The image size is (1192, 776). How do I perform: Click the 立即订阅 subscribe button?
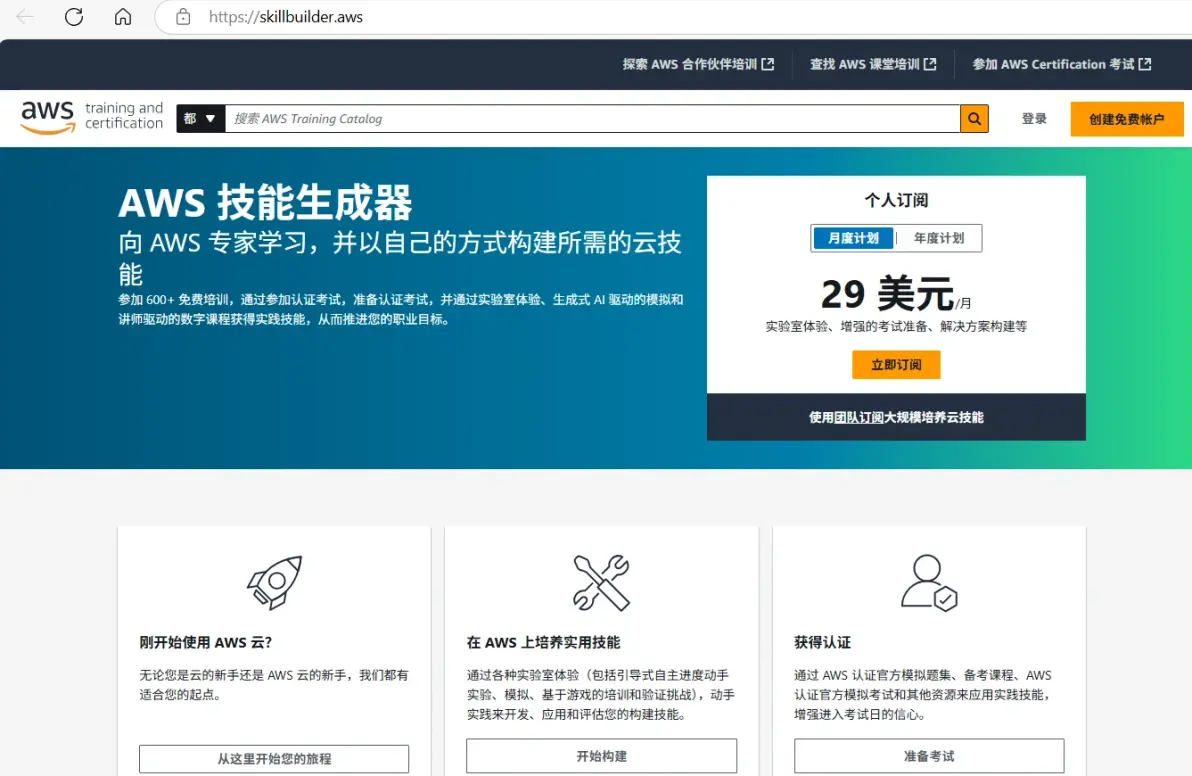click(896, 365)
